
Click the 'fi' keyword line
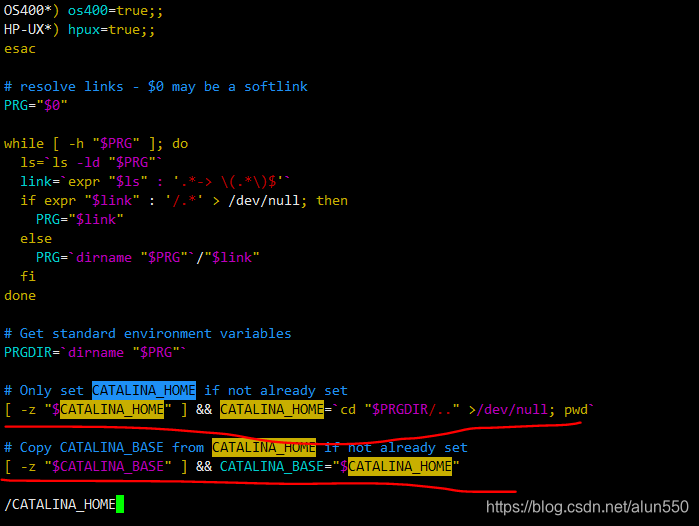pyautogui.click(x=28, y=276)
